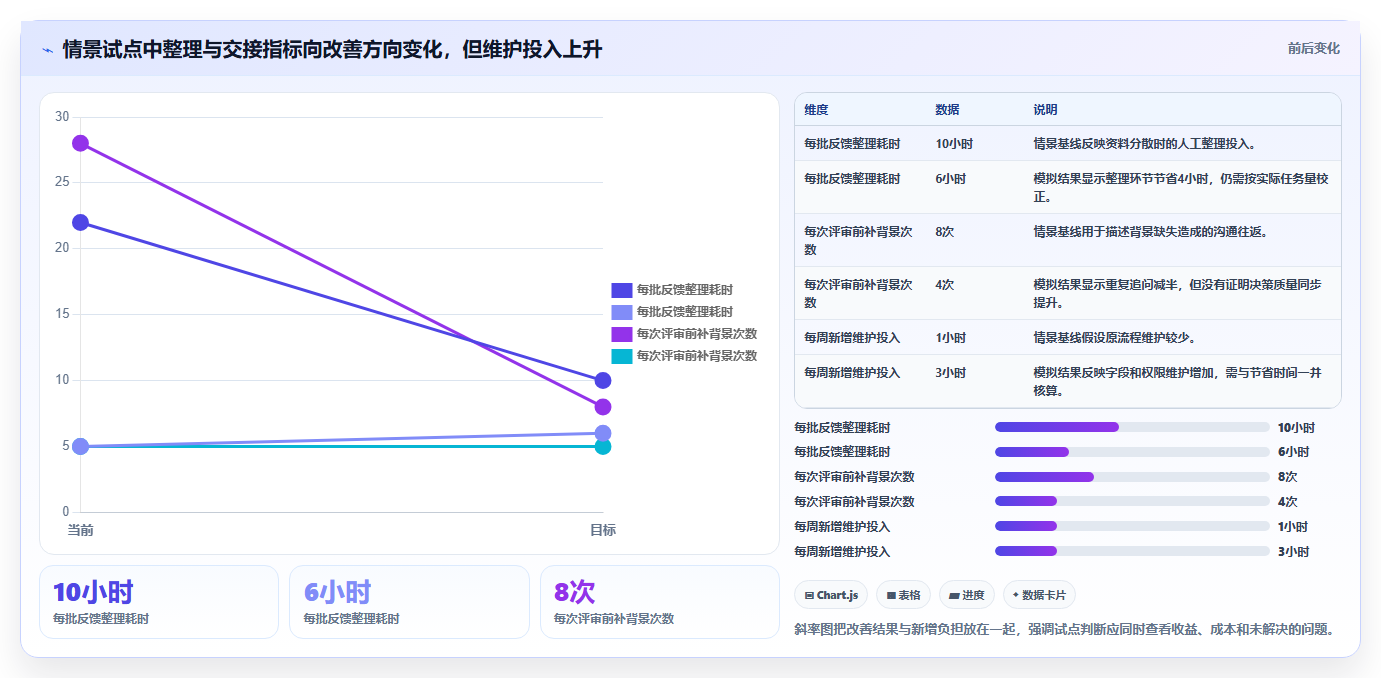Viewport: 1381px width, 678px height.
Task: Click the note 情景基线用于描述背景缺失造成的沟通往返
Action: 1150,232
